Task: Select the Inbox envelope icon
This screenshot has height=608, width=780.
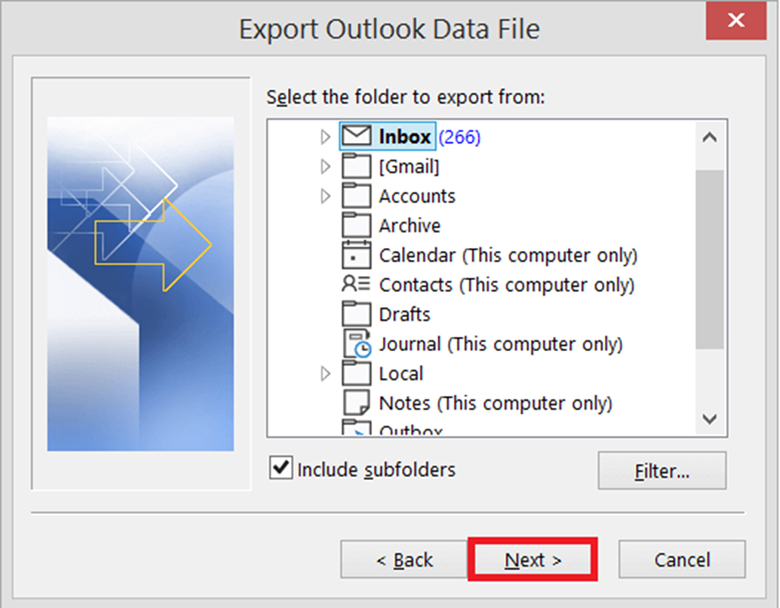Action: pyautogui.click(x=356, y=136)
